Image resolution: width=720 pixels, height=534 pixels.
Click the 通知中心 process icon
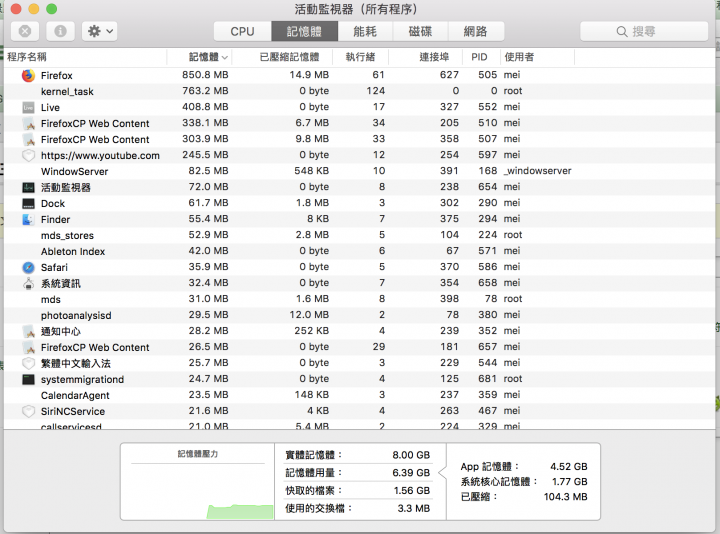tap(28, 331)
